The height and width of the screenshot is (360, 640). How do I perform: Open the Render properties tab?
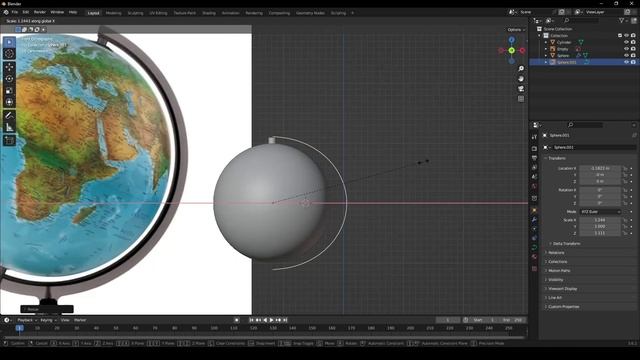tap(534, 149)
